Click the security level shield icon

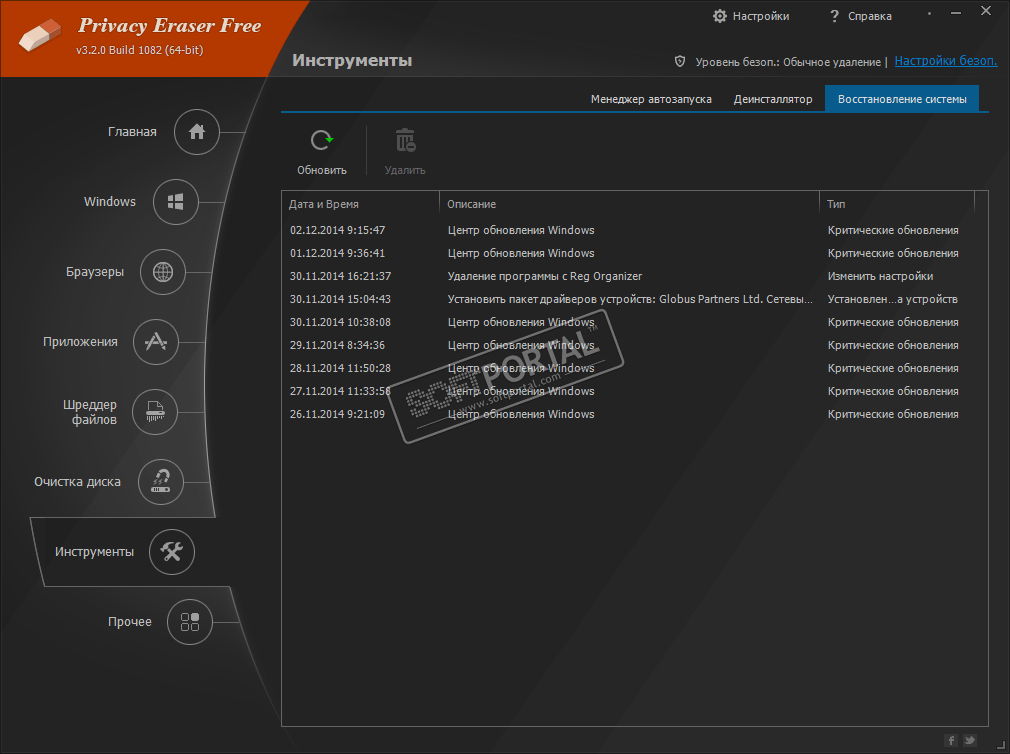coord(680,61)
